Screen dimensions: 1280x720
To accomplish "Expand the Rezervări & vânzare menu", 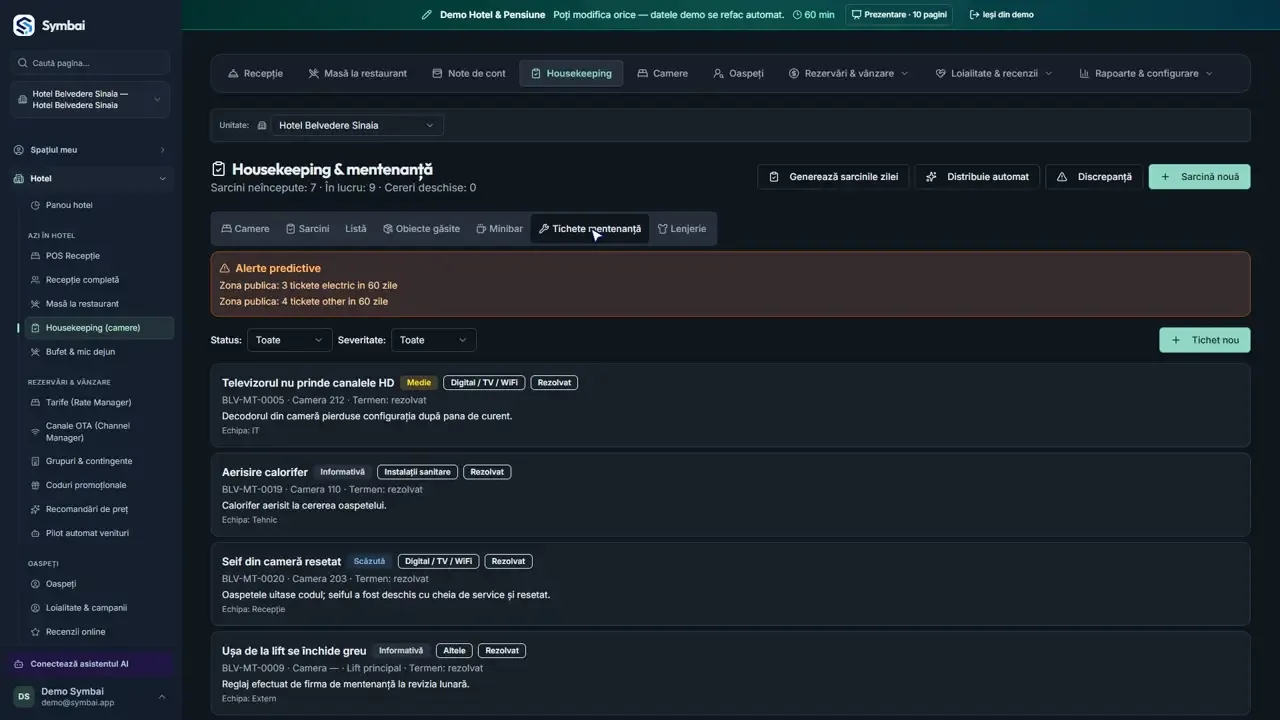I will [x=849, y=73].
